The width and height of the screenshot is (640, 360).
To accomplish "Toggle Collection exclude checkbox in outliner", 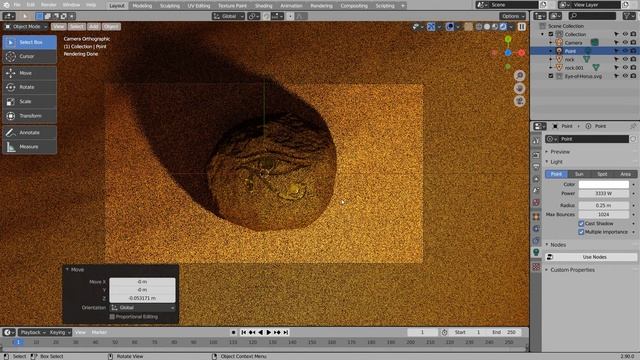I will [x=551, y=34].
